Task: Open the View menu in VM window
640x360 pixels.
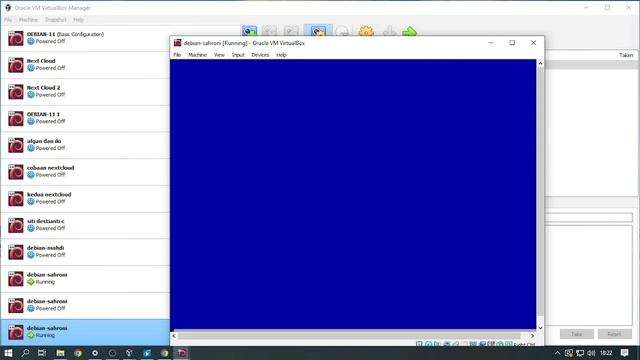Action: tap(220, 55)
